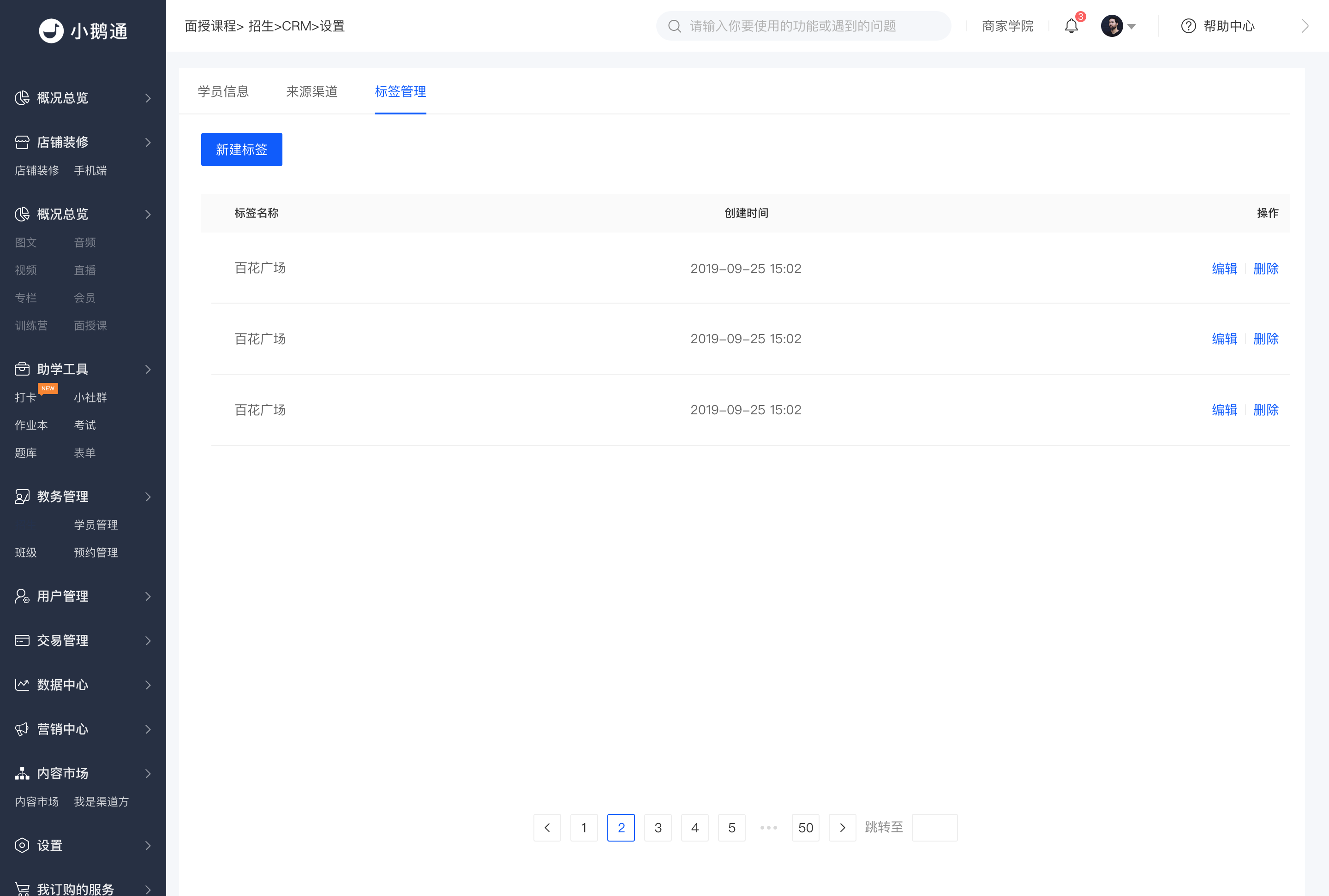
Task: Open the 商家学院 link
Action: pos(1008,26)
